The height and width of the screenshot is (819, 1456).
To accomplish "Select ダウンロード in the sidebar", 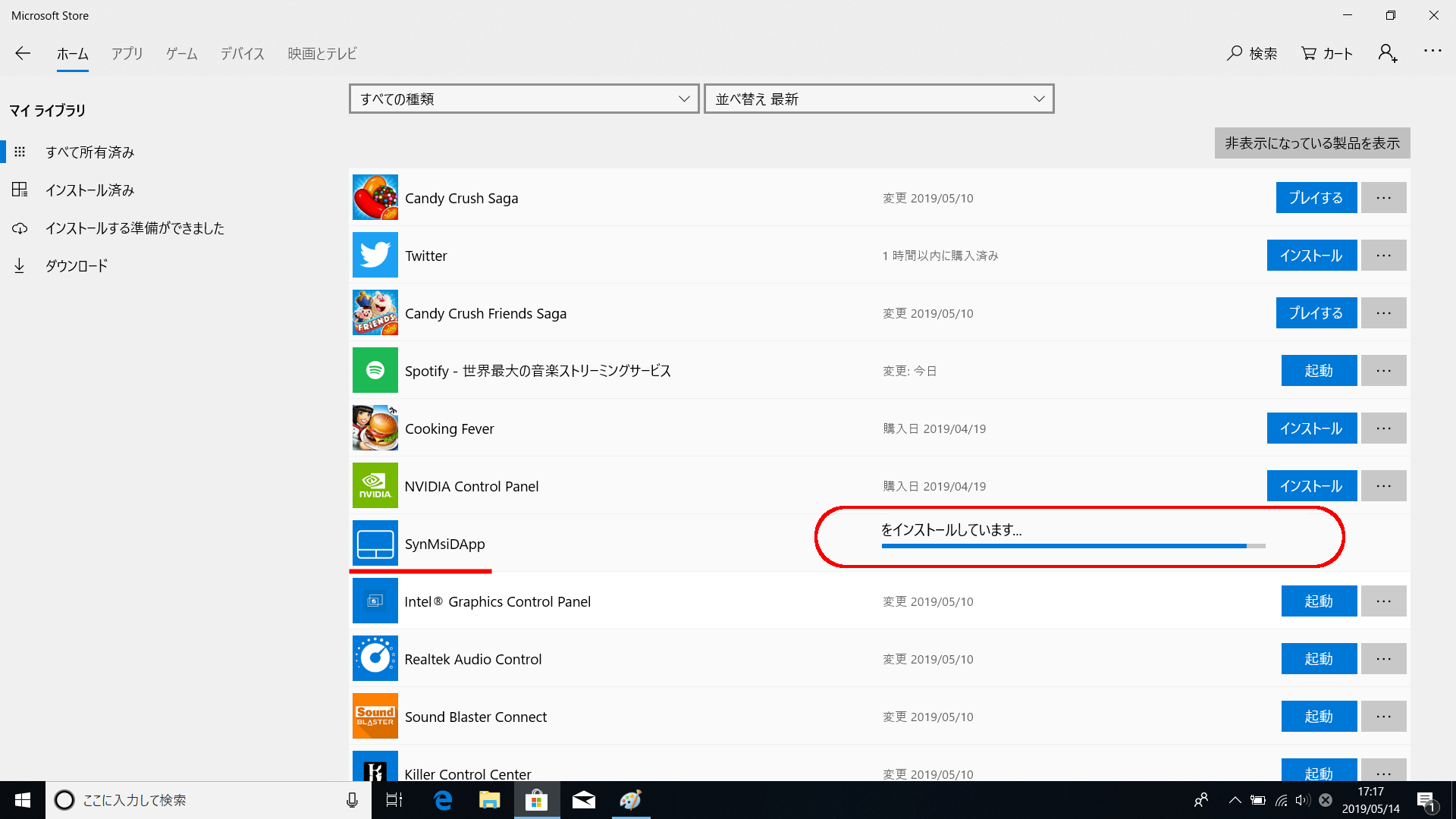I will click(x=76, y=266).
